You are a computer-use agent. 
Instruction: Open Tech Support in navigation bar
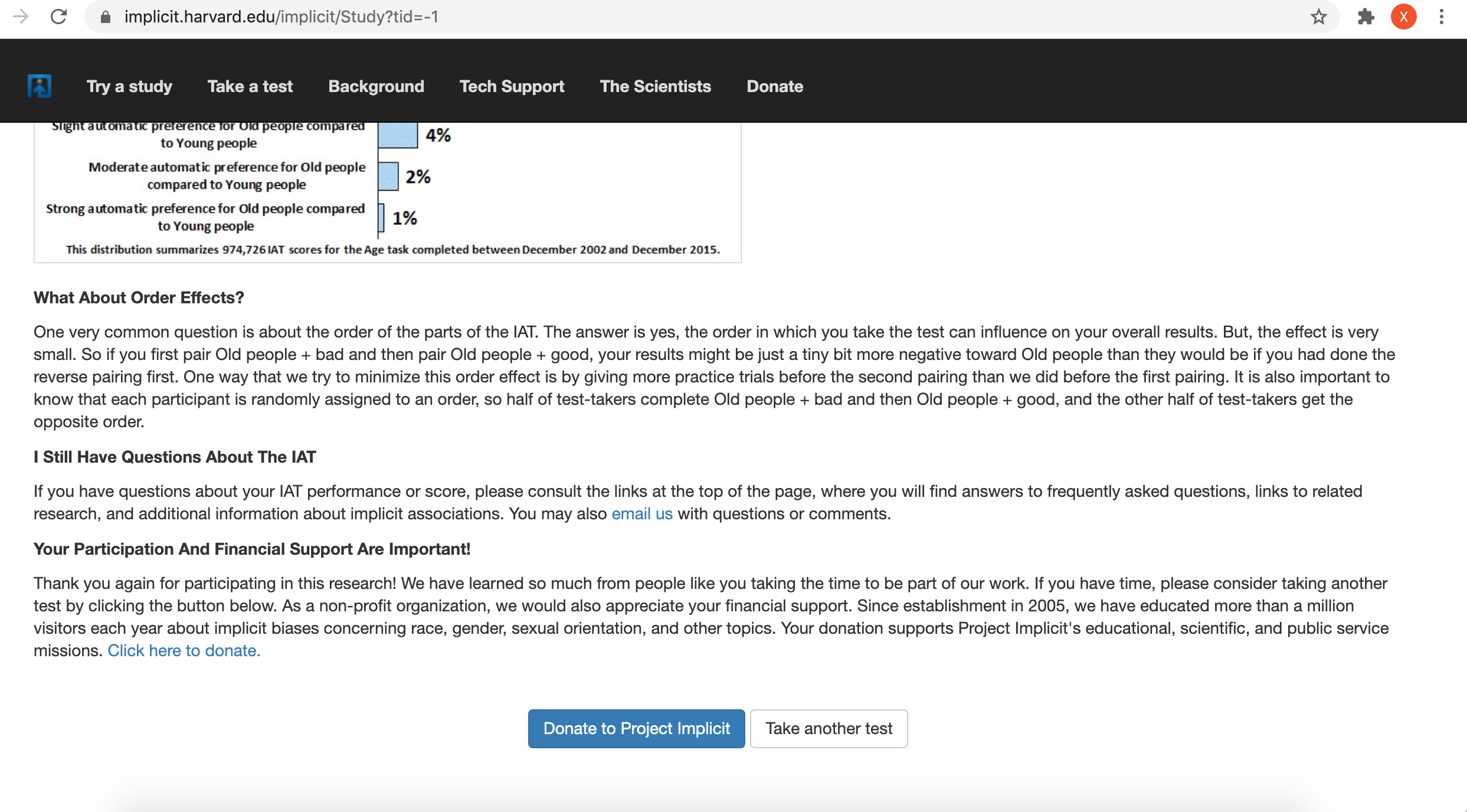point(512,86)
